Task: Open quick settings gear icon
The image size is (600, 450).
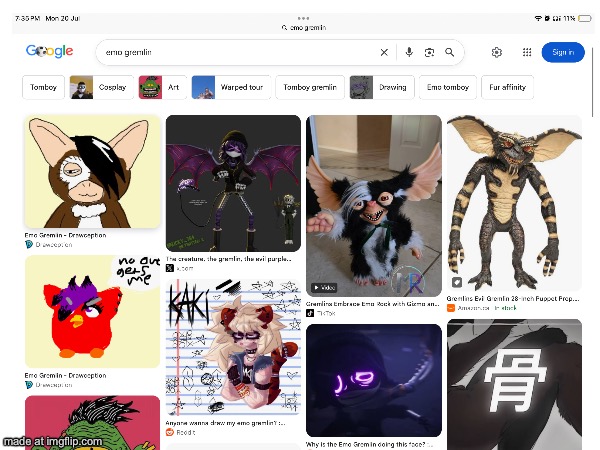Action: 496,52
